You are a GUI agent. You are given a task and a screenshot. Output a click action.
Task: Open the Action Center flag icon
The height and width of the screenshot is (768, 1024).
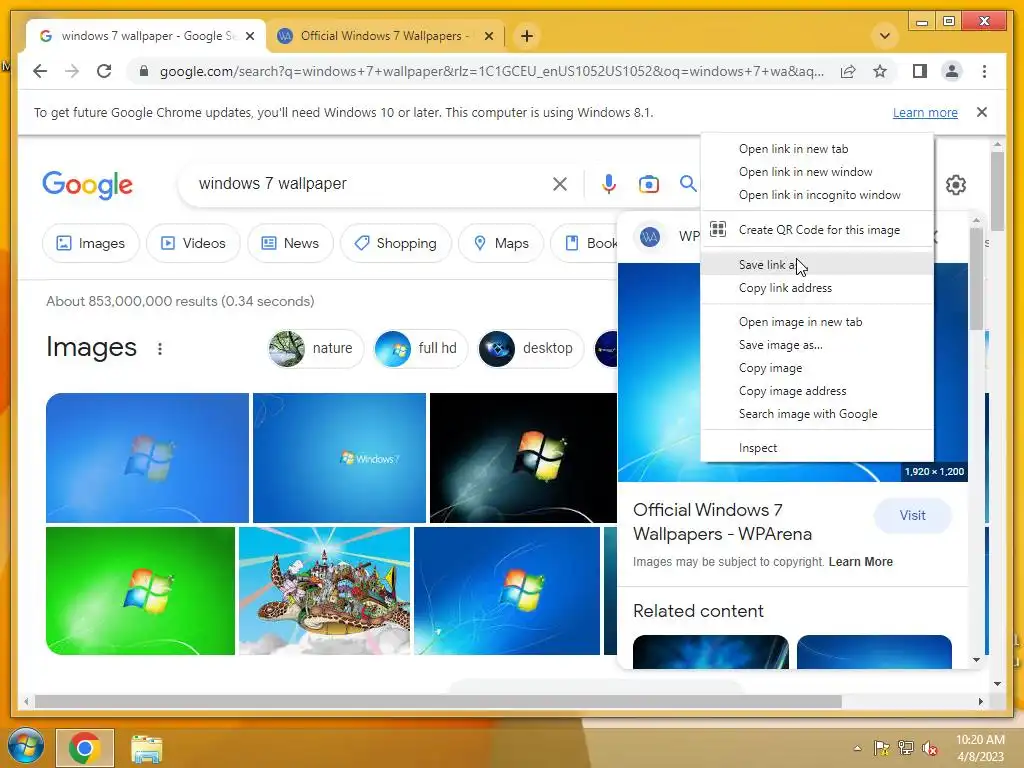881,748
